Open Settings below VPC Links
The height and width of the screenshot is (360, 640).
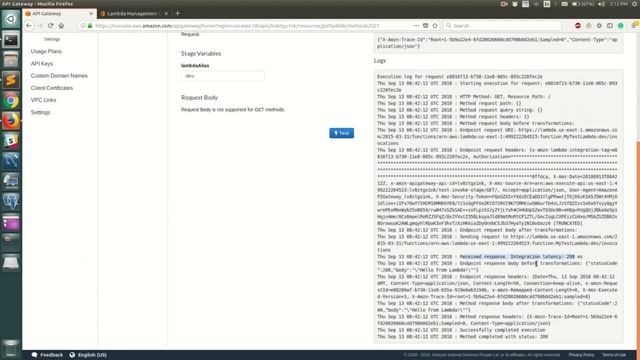[40, 112]
